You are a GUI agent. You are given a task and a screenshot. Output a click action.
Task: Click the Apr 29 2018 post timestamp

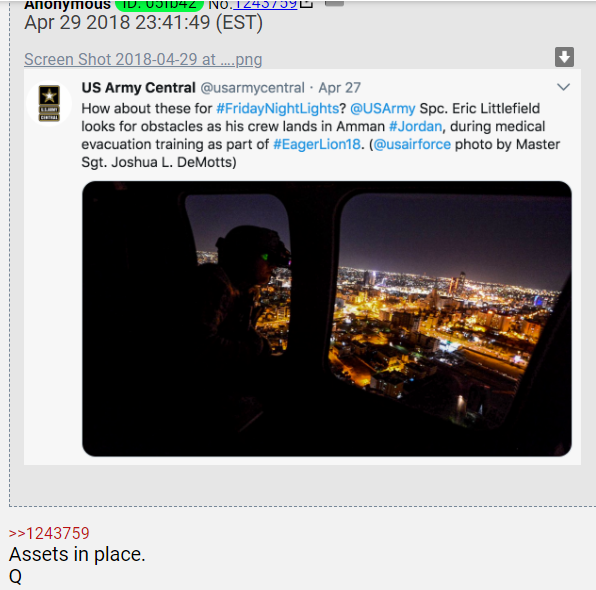pyautogui.click(x=143, y=22)
